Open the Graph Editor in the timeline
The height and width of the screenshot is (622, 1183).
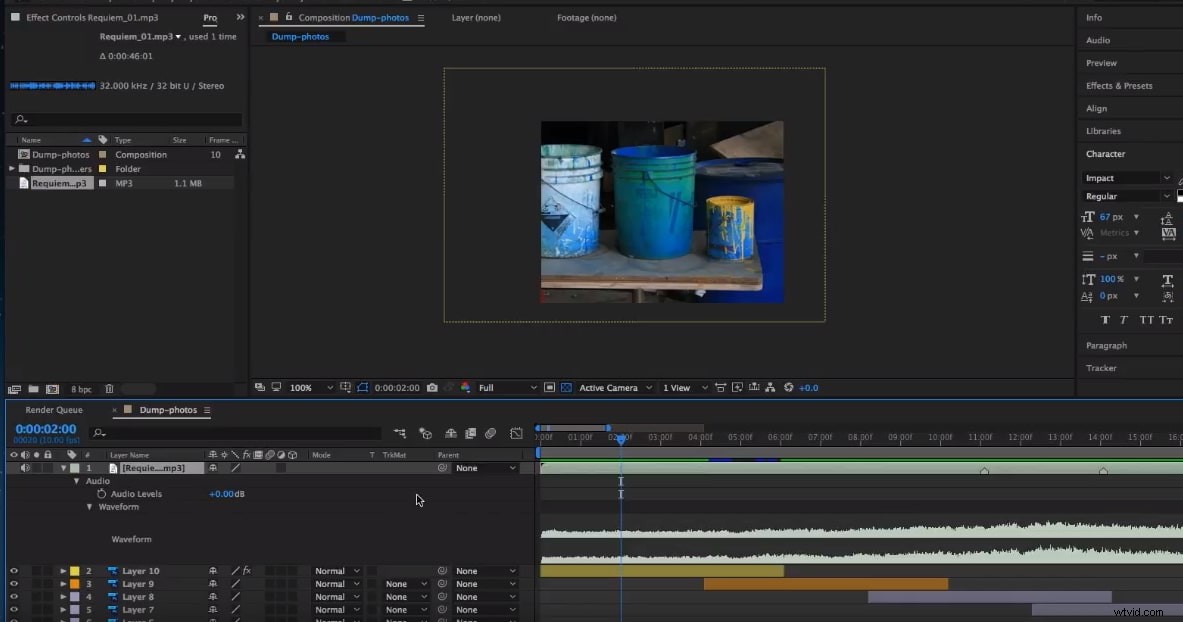point(517,433)
